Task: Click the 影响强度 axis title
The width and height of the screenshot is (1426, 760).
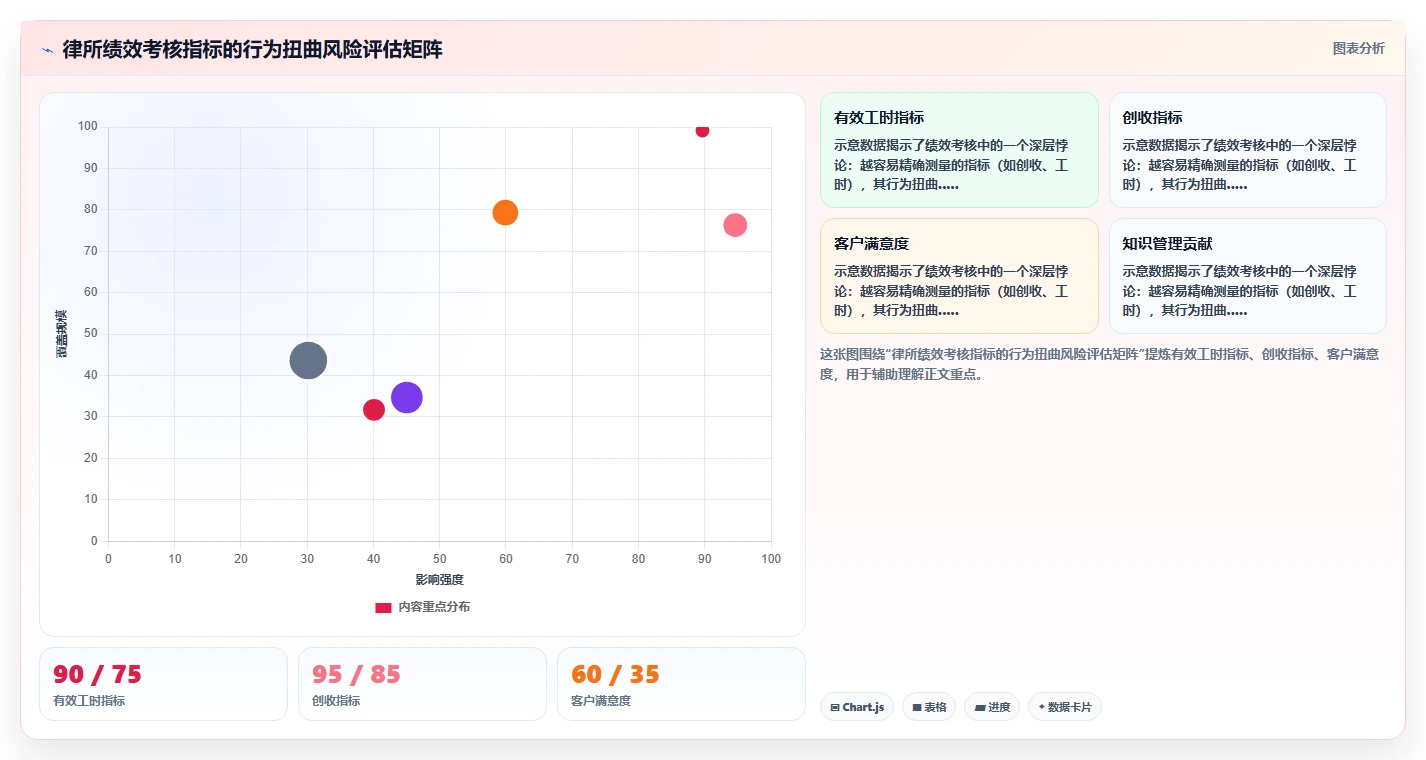Action: (x=439, y=580)
